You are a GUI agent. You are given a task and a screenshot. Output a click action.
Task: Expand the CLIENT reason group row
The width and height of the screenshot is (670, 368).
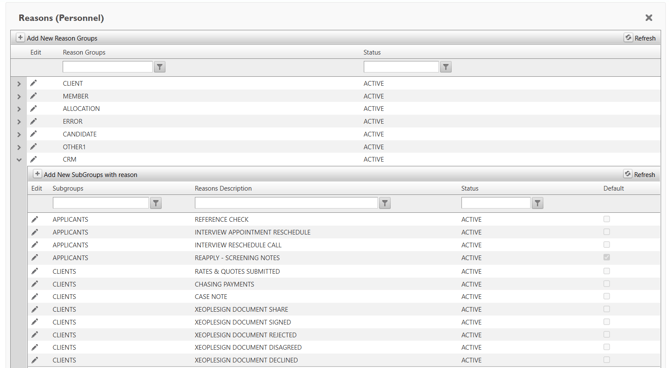tap(19, 84)
